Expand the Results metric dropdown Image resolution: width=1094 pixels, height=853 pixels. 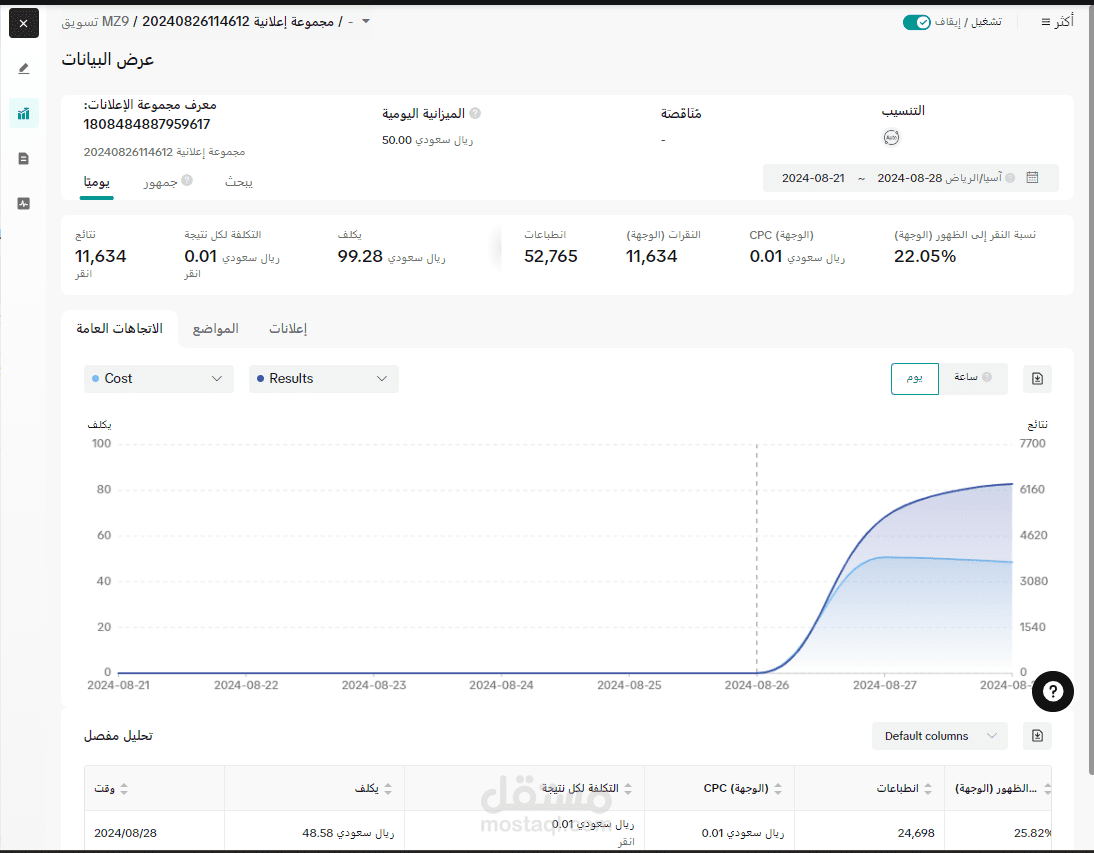point(324,379)
